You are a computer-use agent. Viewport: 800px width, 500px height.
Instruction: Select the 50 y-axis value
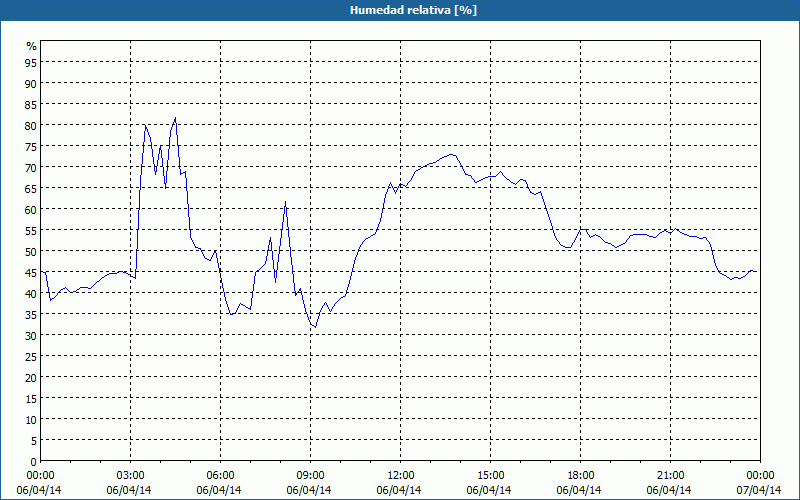[31, 252]
